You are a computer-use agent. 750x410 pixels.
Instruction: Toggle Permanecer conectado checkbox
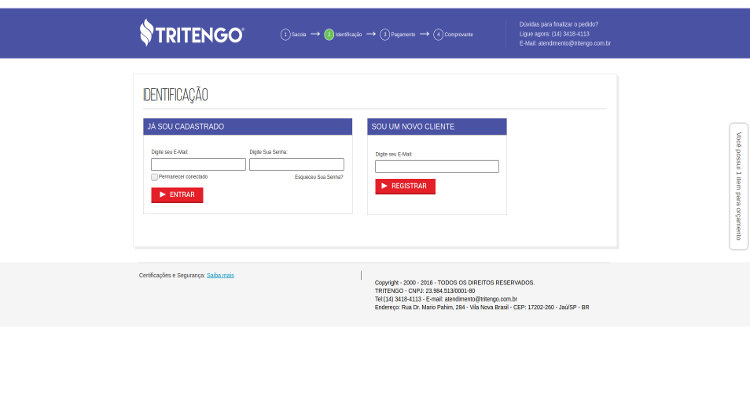[154, 177]
